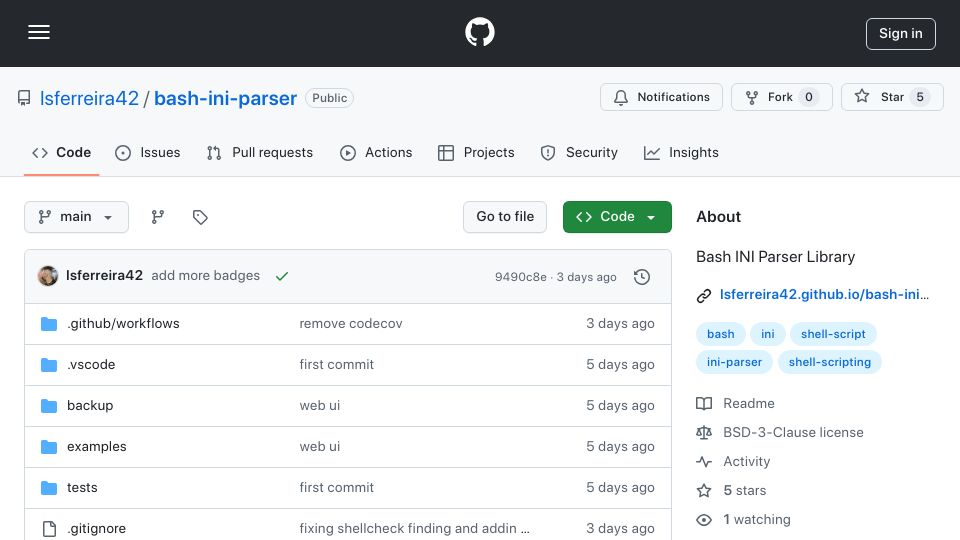Open the hamburger navigation menu
The image size is (960, 540).
pos(39,32)
